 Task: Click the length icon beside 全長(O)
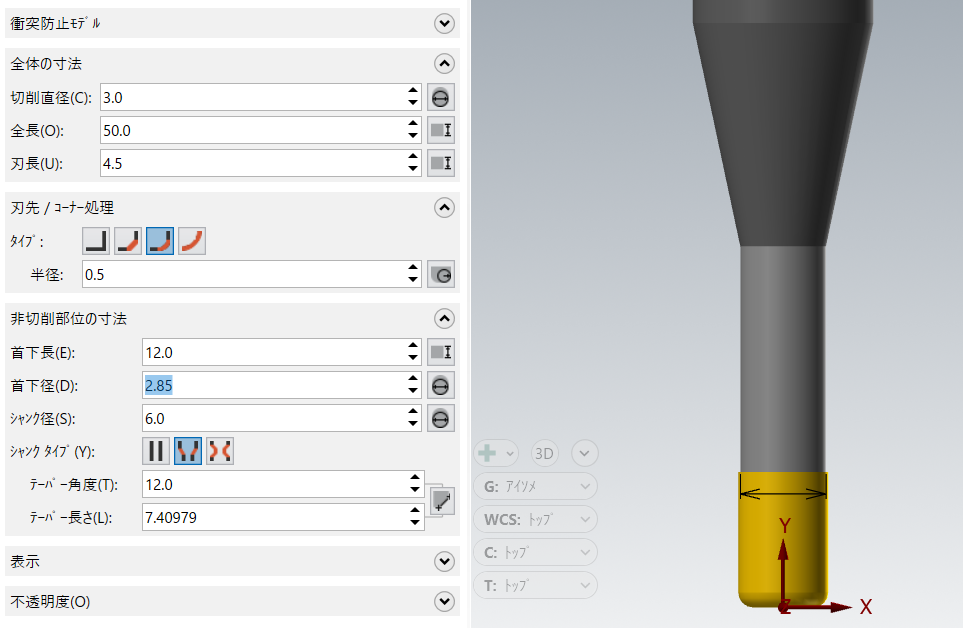pyautogui.click(x=441, y=130)
